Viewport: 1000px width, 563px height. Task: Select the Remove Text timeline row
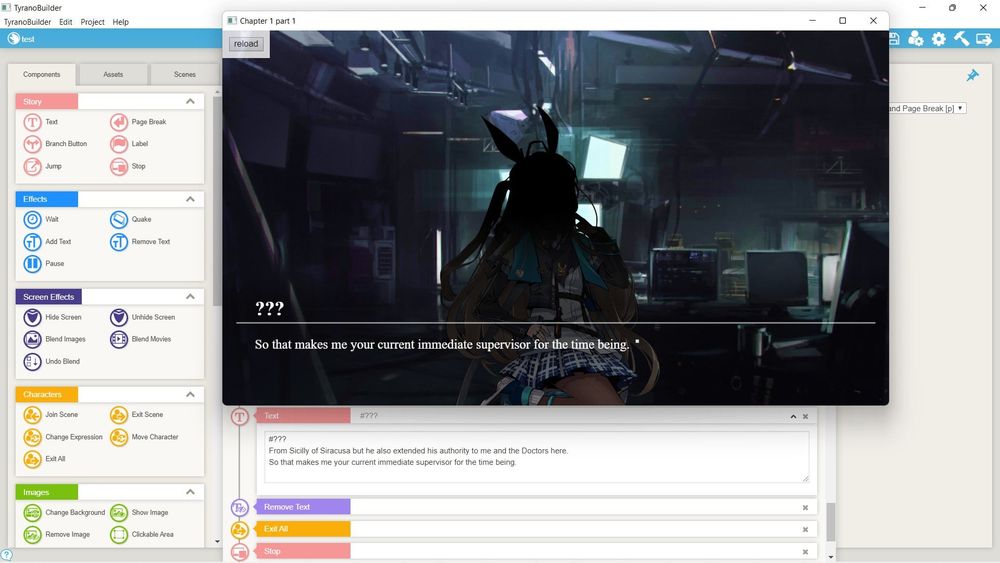click(x=536, y=507)
